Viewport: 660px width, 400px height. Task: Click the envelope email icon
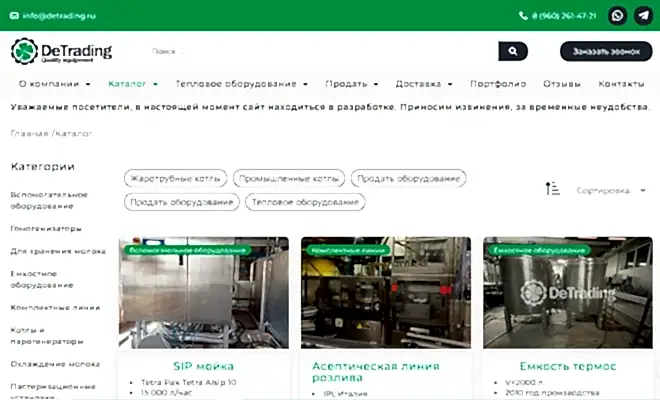pos(14,16)
